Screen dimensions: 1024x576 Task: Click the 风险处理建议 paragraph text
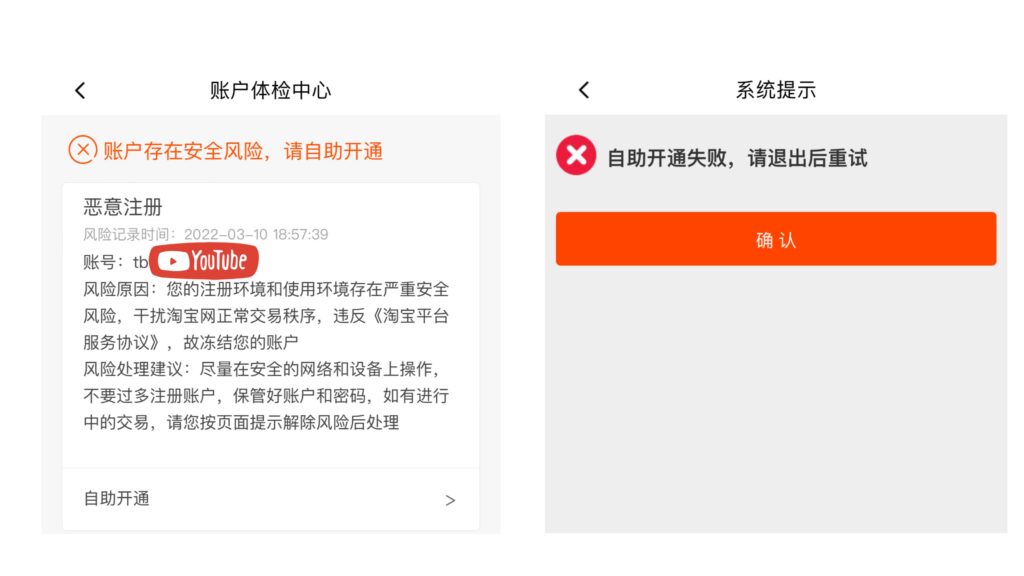[x=266, y=396]
